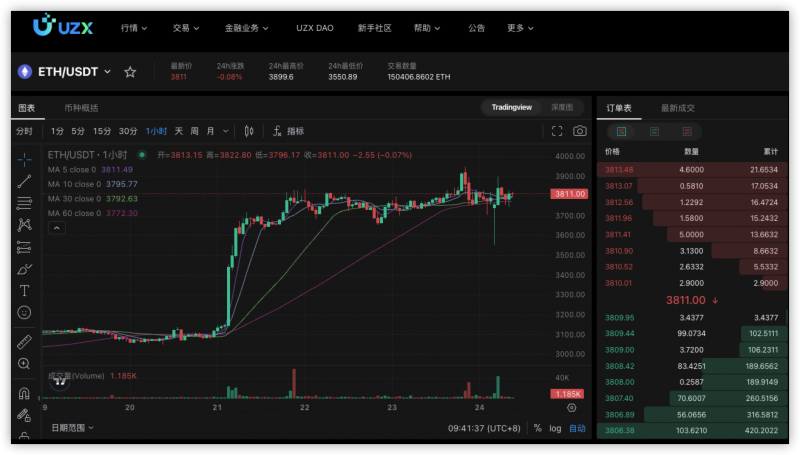Select the 30分 timeframe button

pos(128,131)
